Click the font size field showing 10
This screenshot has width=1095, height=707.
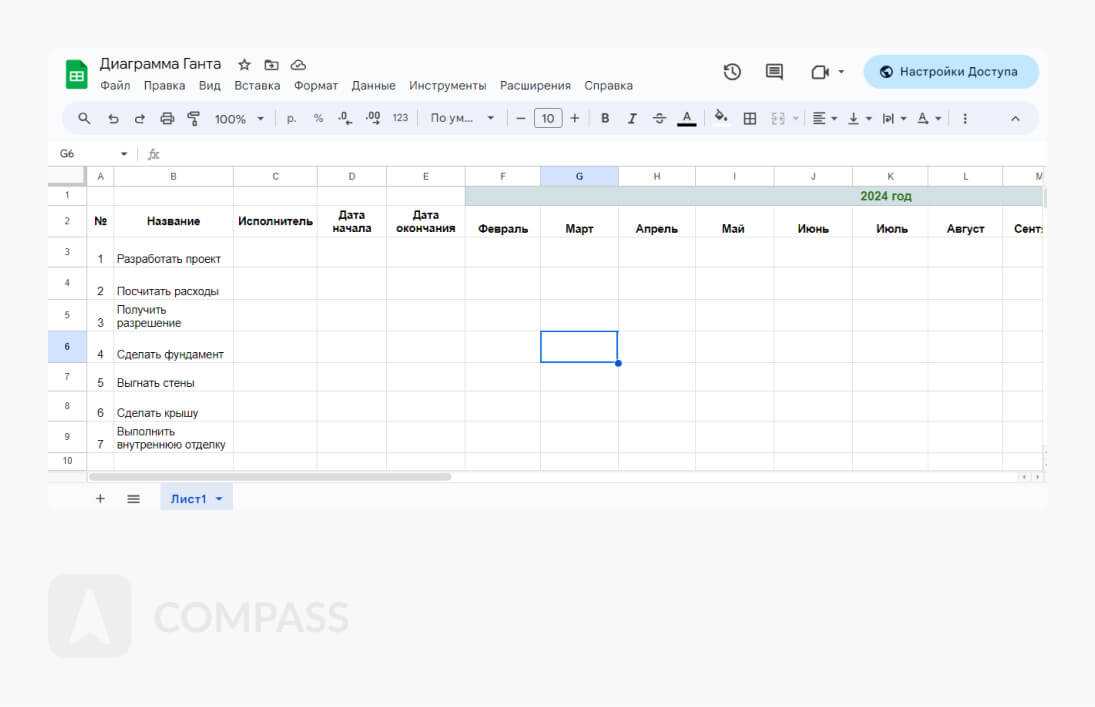[x=547, y=119]
